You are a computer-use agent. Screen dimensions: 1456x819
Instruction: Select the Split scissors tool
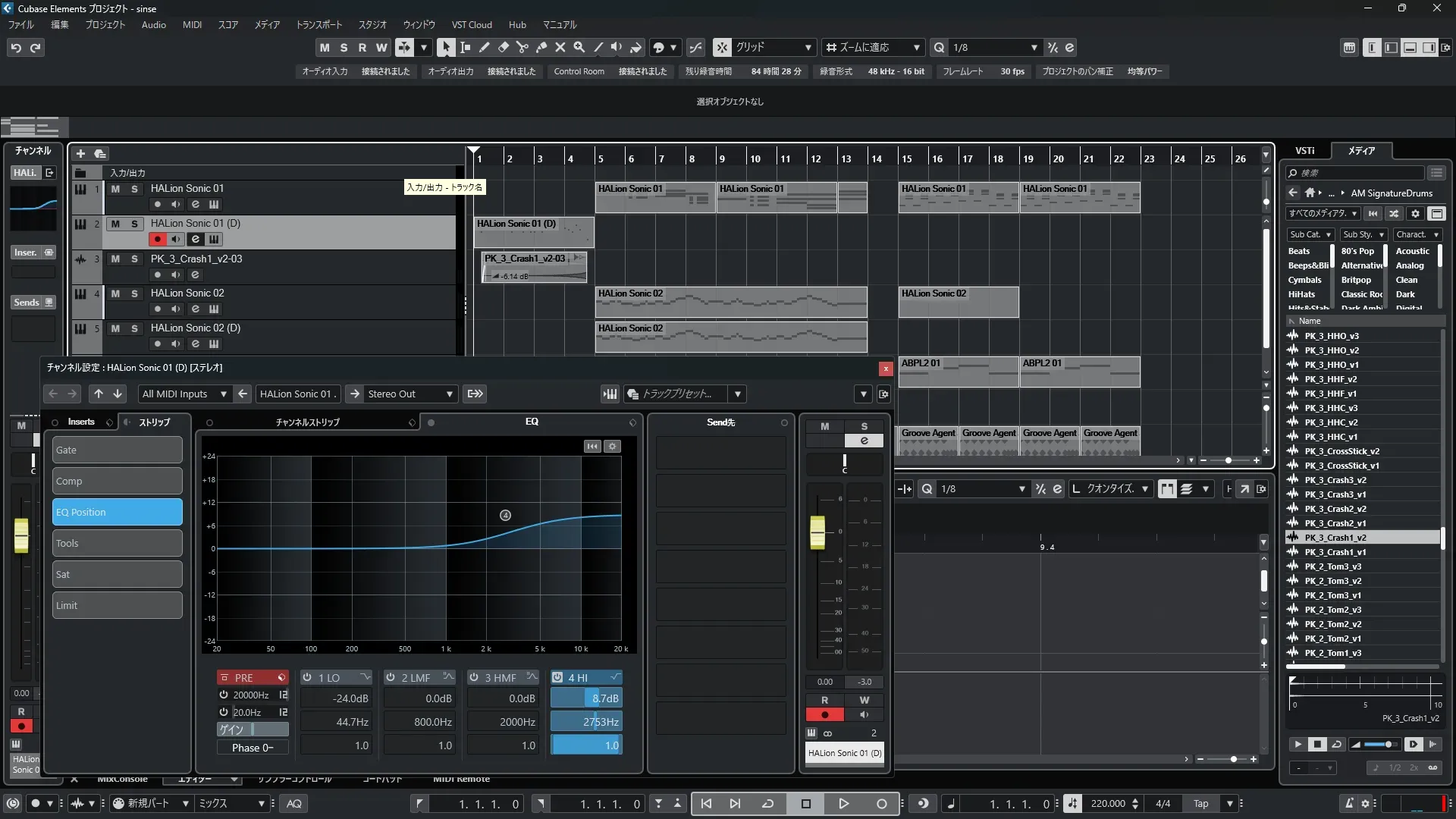522,47
